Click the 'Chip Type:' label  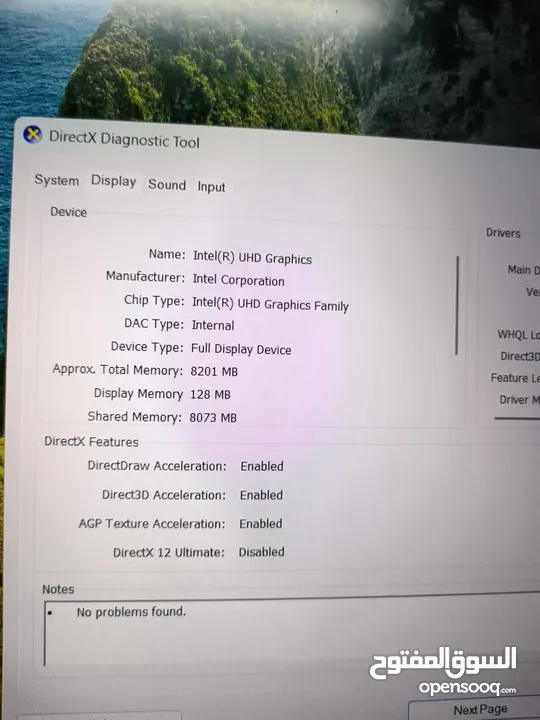pyautogui.click(x=154, y=300)
